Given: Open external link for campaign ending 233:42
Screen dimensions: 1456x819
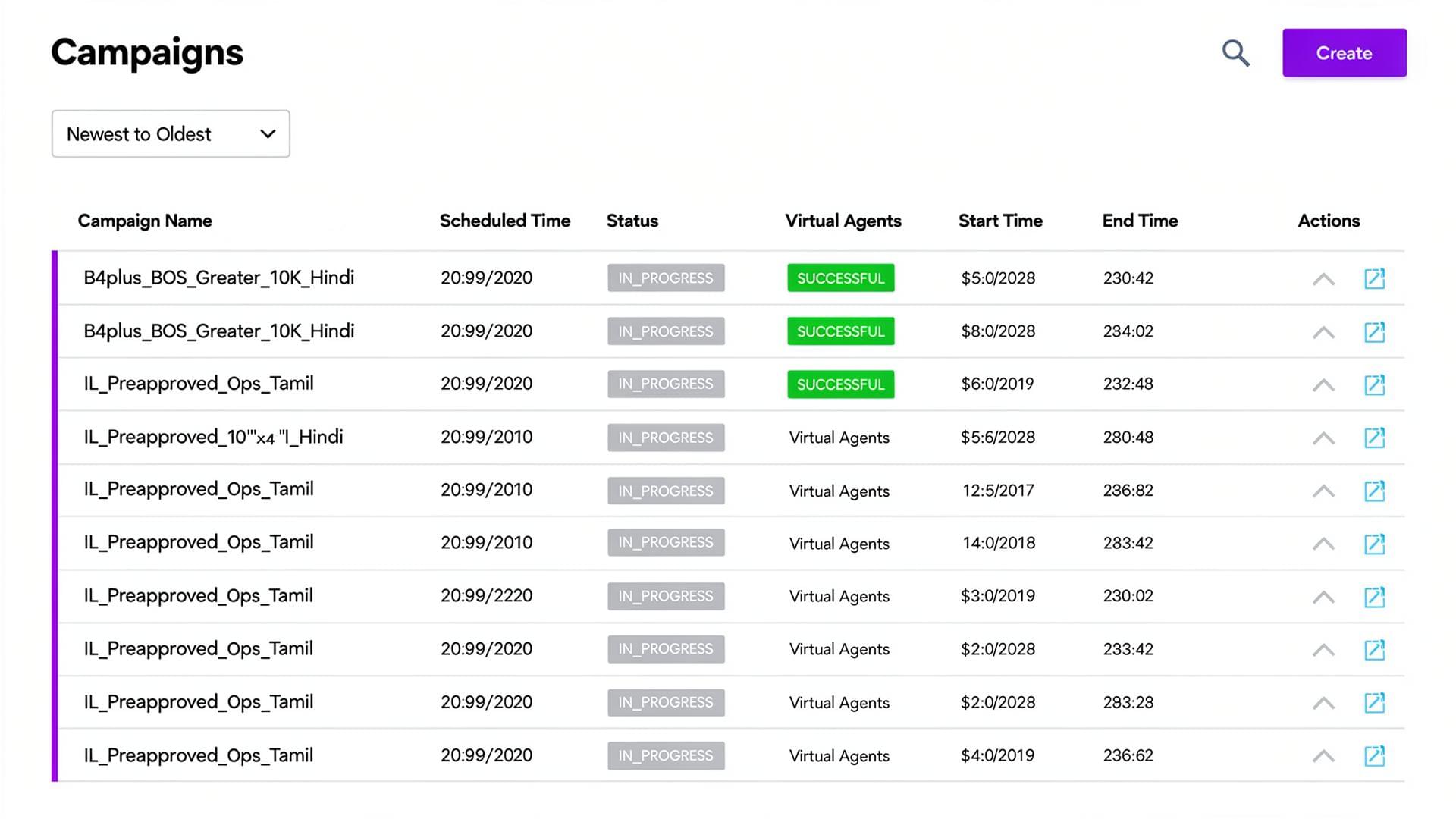Looking at the screenshot, I should 1375,649.
